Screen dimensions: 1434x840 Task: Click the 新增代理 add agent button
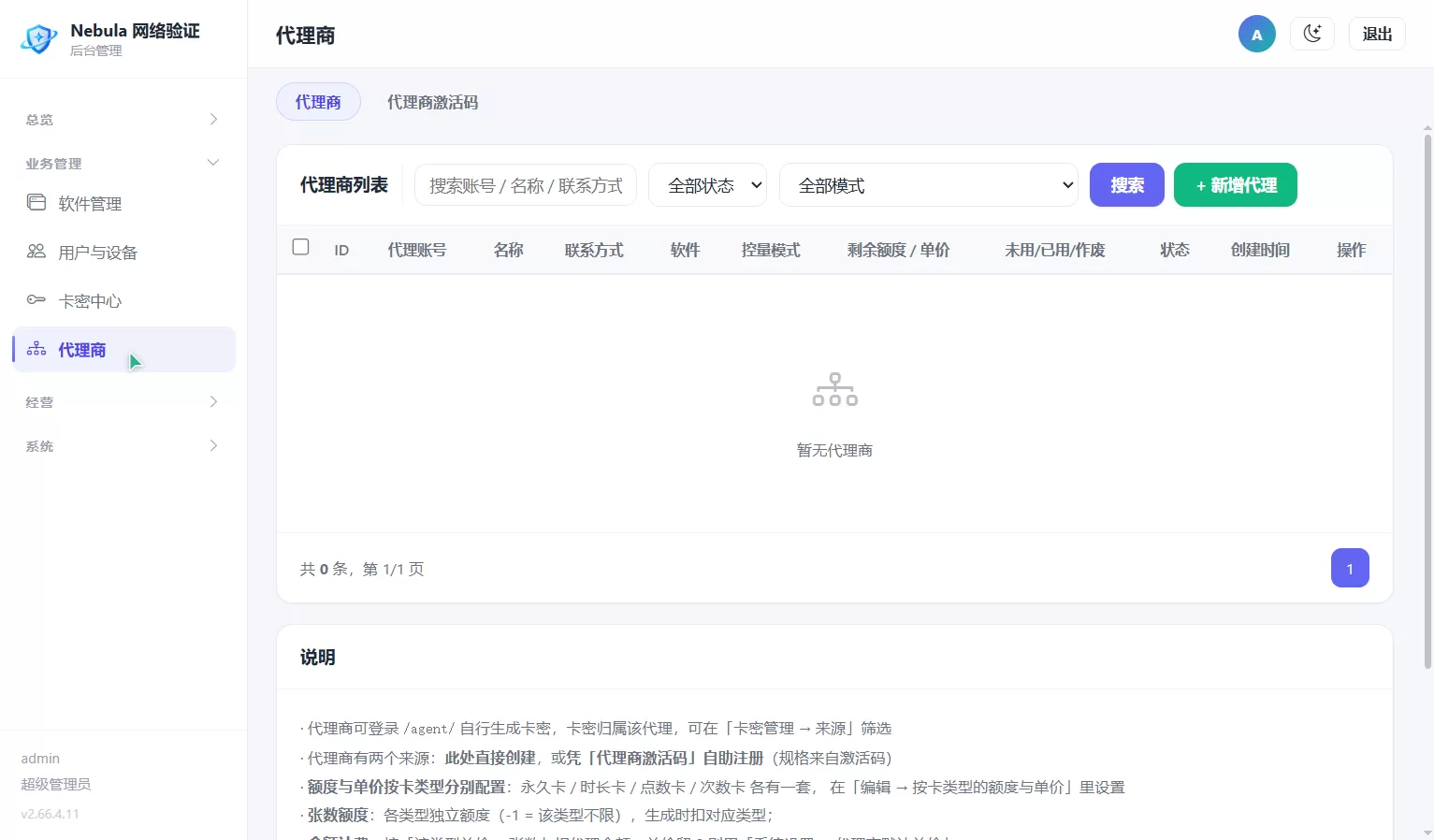(1236, 185)
